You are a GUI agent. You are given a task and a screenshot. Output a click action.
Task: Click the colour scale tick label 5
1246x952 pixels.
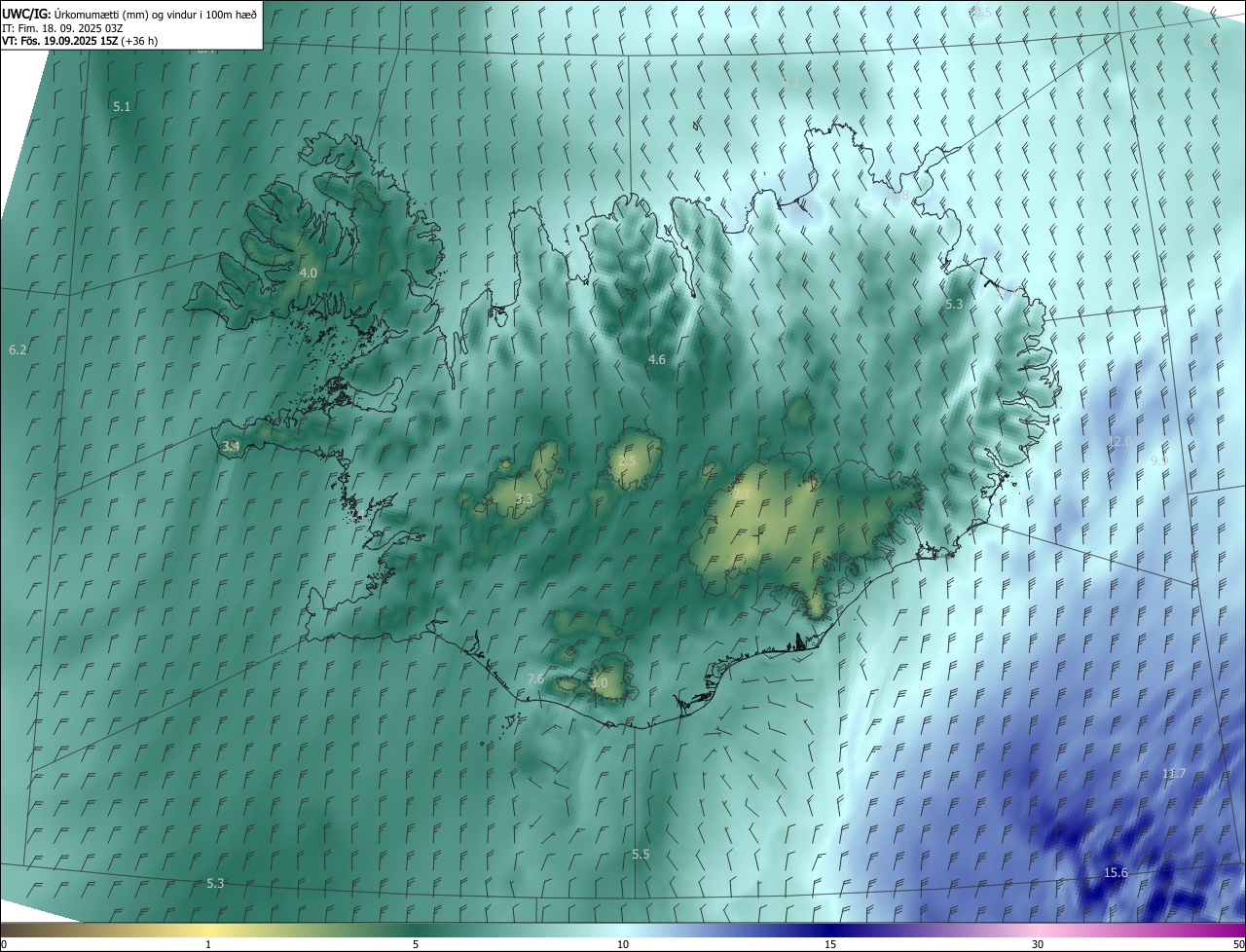pos(416,944)
